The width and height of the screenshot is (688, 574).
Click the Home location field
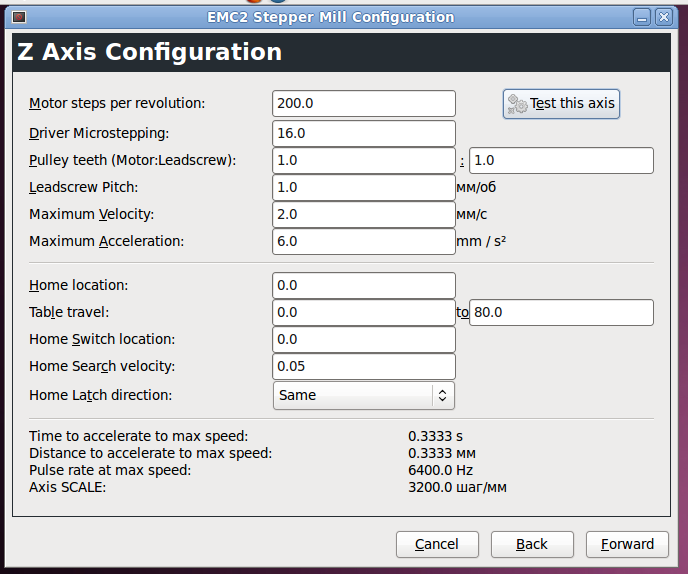364,285
